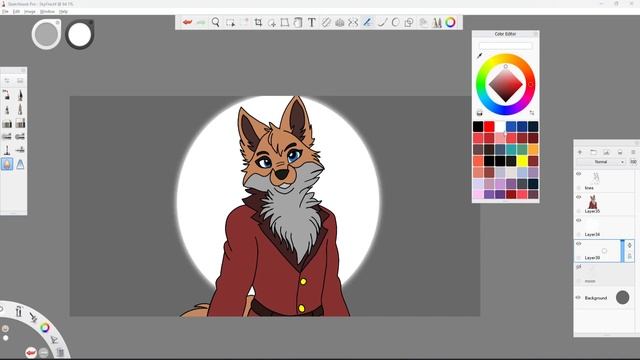Select the triangle-shaped sharpen brush
This screenshot has width=640, height=360.
click(x=20, y=164)
